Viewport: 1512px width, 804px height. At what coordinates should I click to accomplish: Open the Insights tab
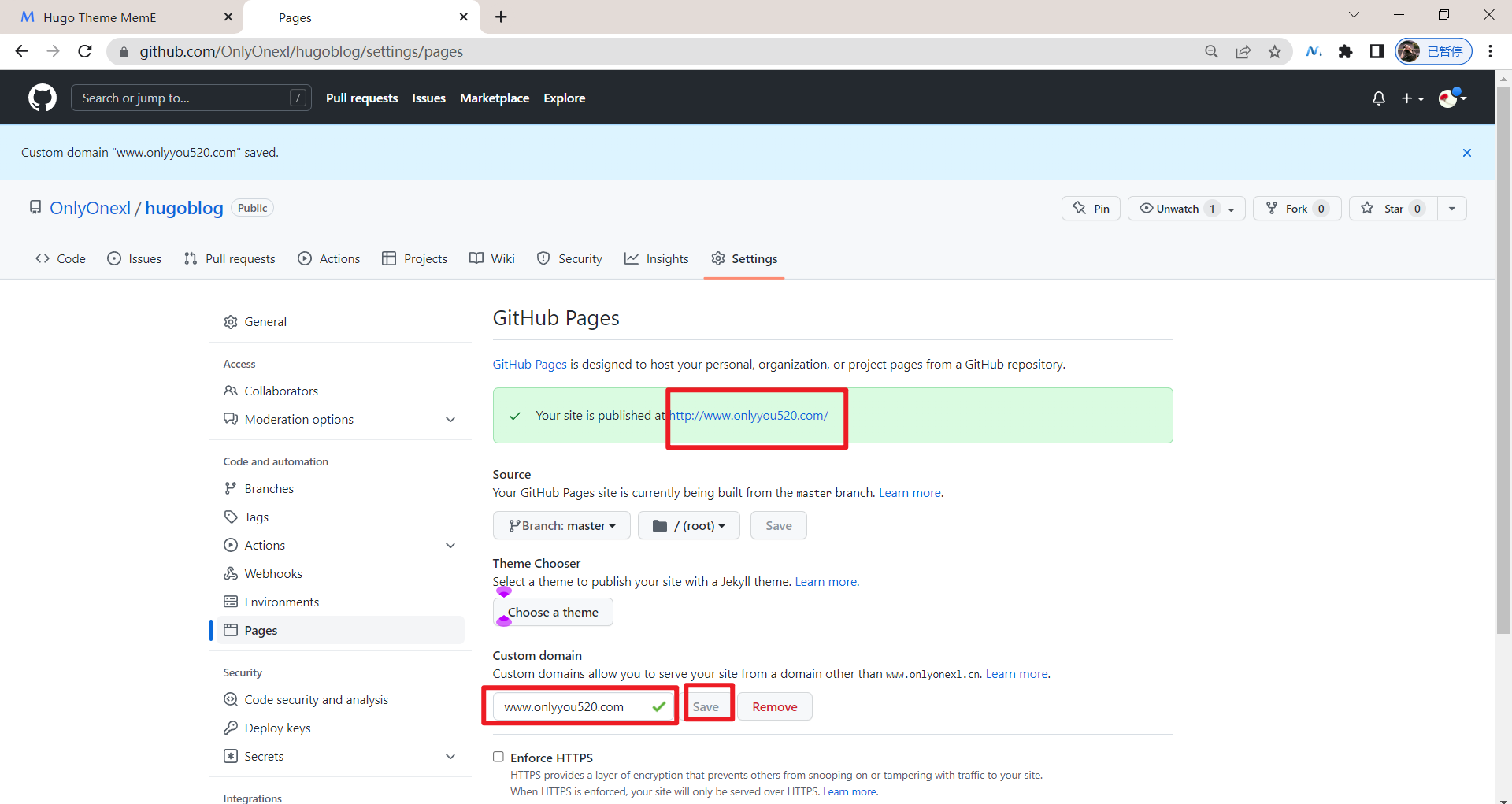click(657, 258)
